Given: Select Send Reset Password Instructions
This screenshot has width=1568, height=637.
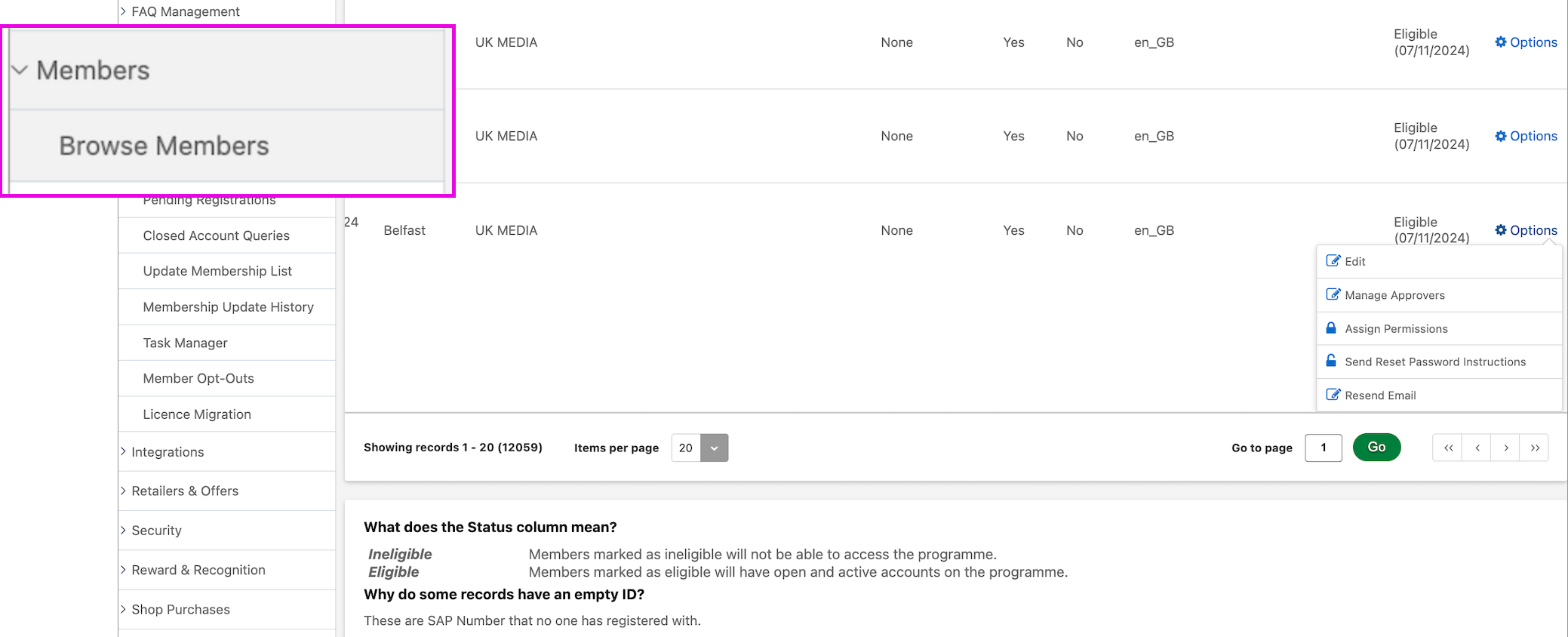Looking at the screenshot, I should (1439, 362).
